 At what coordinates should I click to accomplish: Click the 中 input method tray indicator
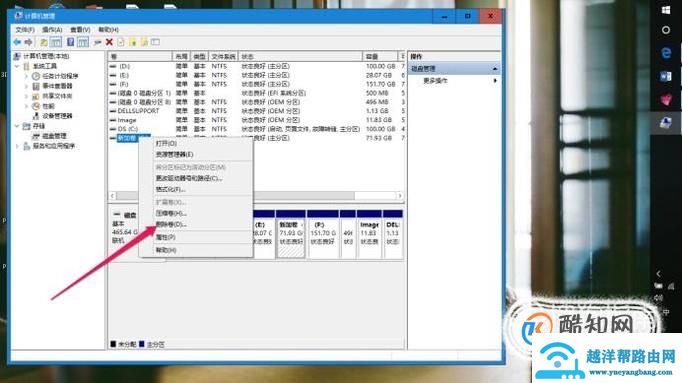[665, 312]
